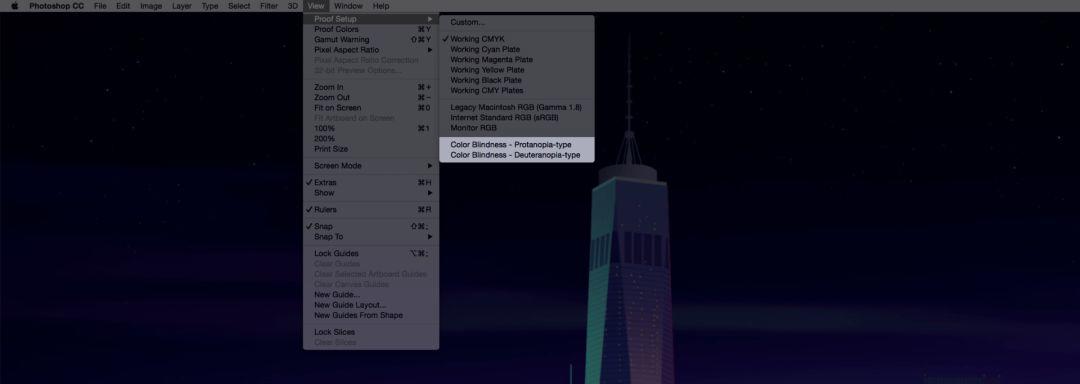
Task: Click Zoom In menu entry
Action: pyautogui.click(x=371, y=87)
